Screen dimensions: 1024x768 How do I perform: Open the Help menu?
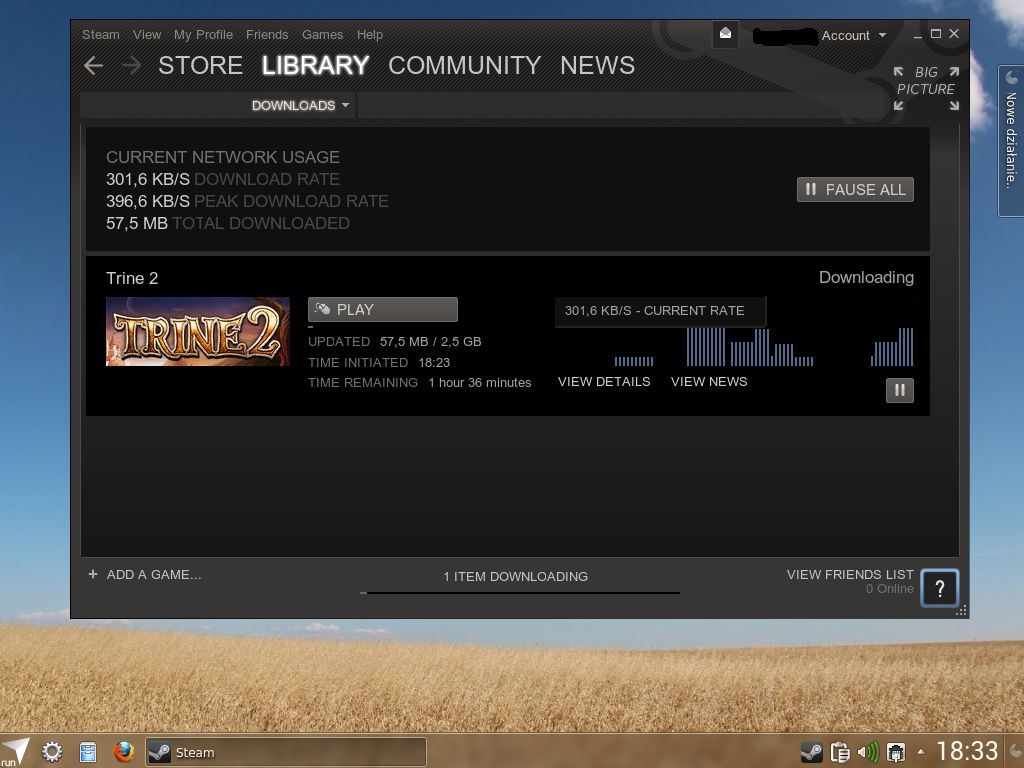tap(370, 35)
